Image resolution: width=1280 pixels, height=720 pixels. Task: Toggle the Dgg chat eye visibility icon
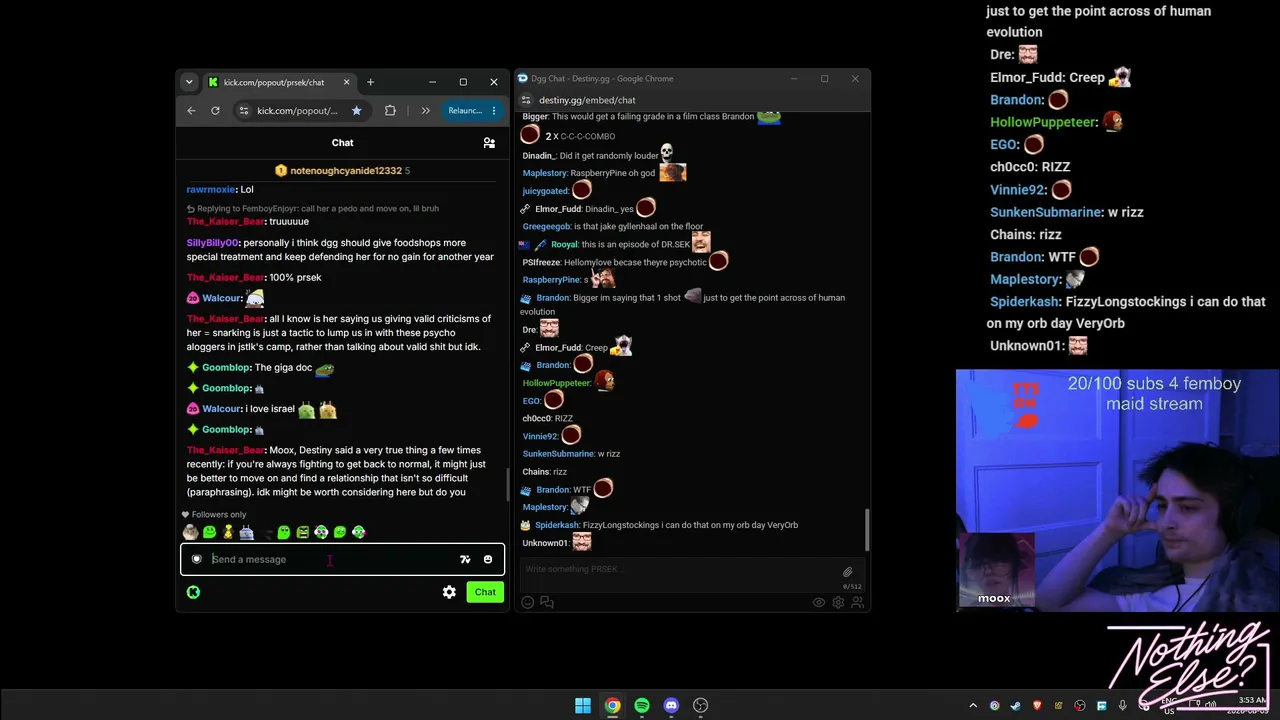click(x=819, y=602)
